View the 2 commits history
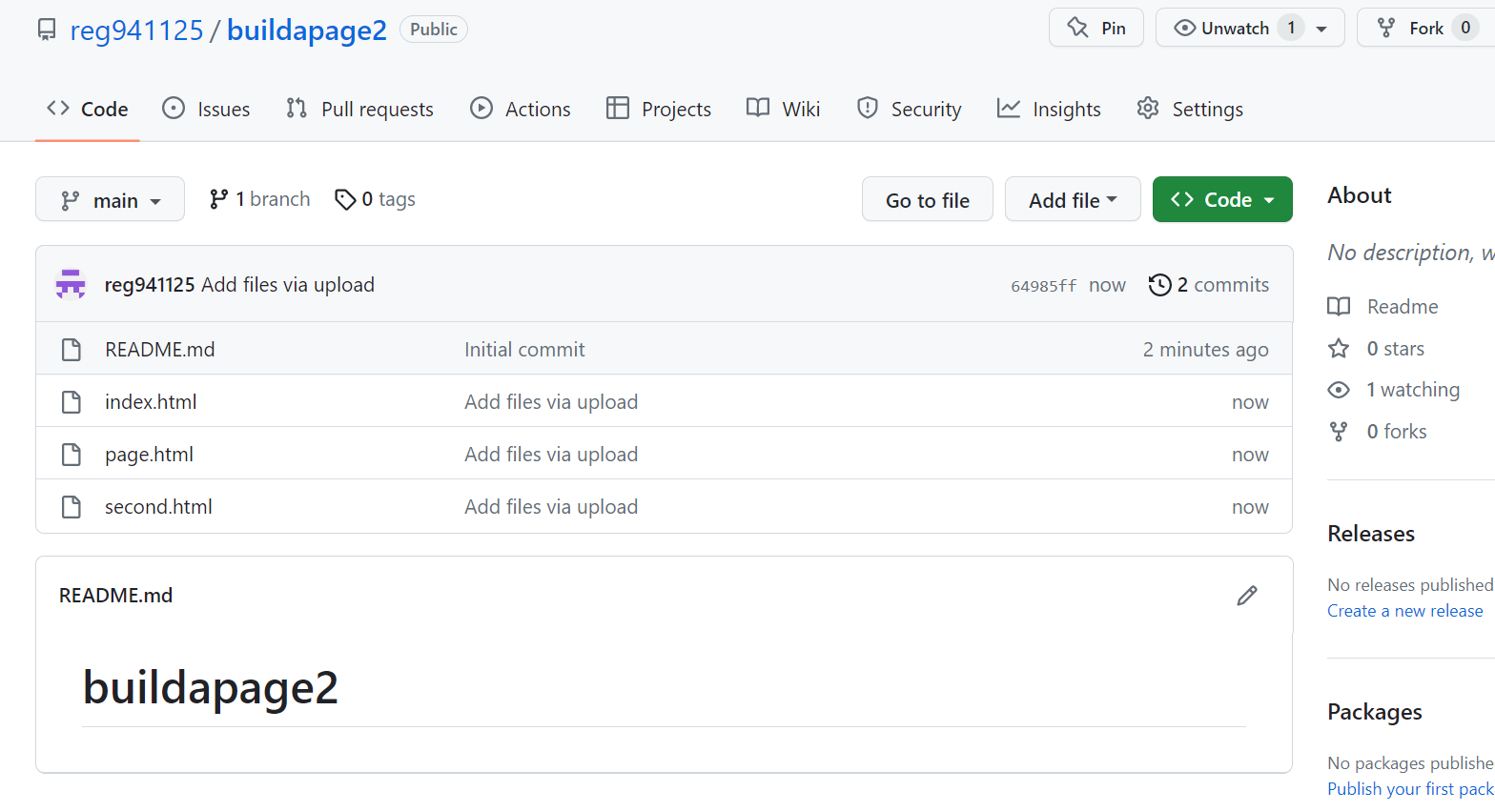The height and width of the screenshot is (812, 1495). click(x=1209, y=285)
